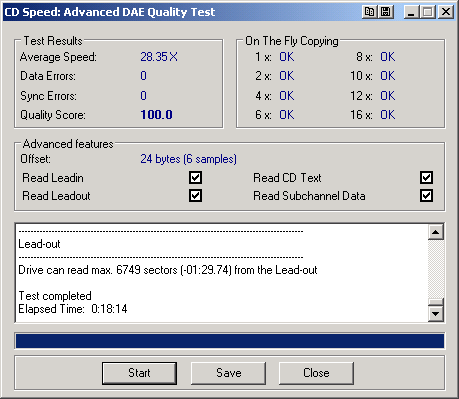Toggle the Read CD Text checkbox
459x399 pixels.
coord(426,178)
